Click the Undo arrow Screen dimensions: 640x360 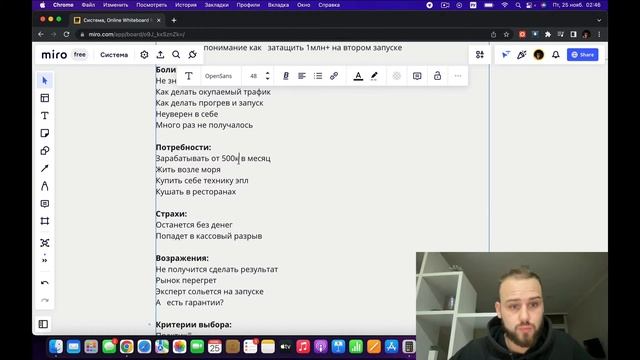point(45,282)
